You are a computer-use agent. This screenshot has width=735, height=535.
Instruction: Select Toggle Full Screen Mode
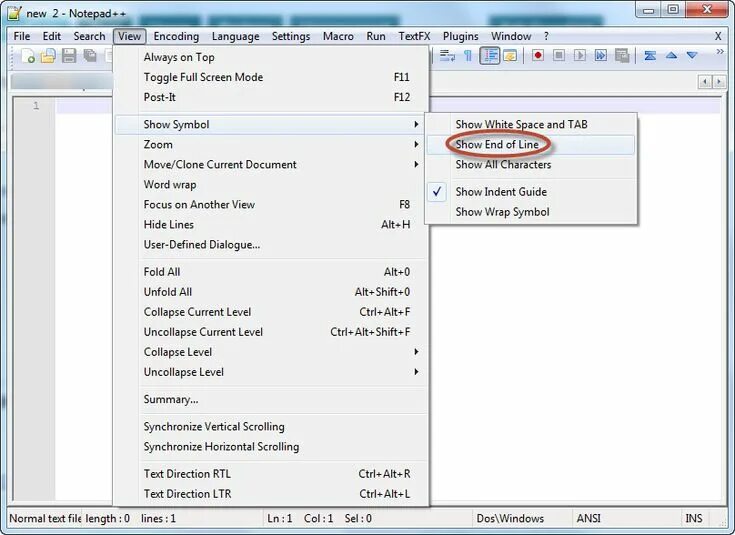click(x=271, y=77)
